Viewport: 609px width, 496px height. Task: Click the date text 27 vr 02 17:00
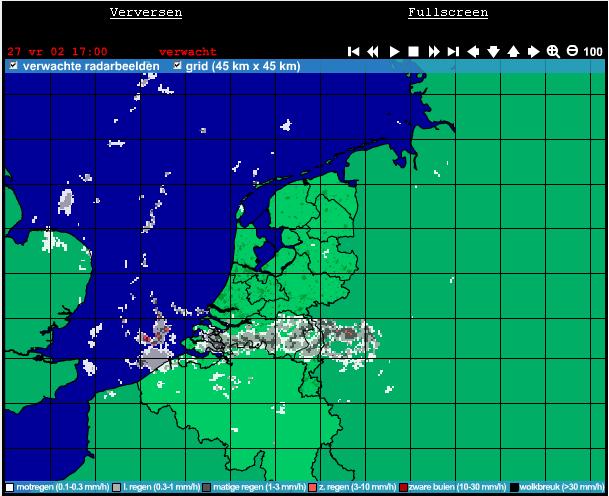pos(57,52)
